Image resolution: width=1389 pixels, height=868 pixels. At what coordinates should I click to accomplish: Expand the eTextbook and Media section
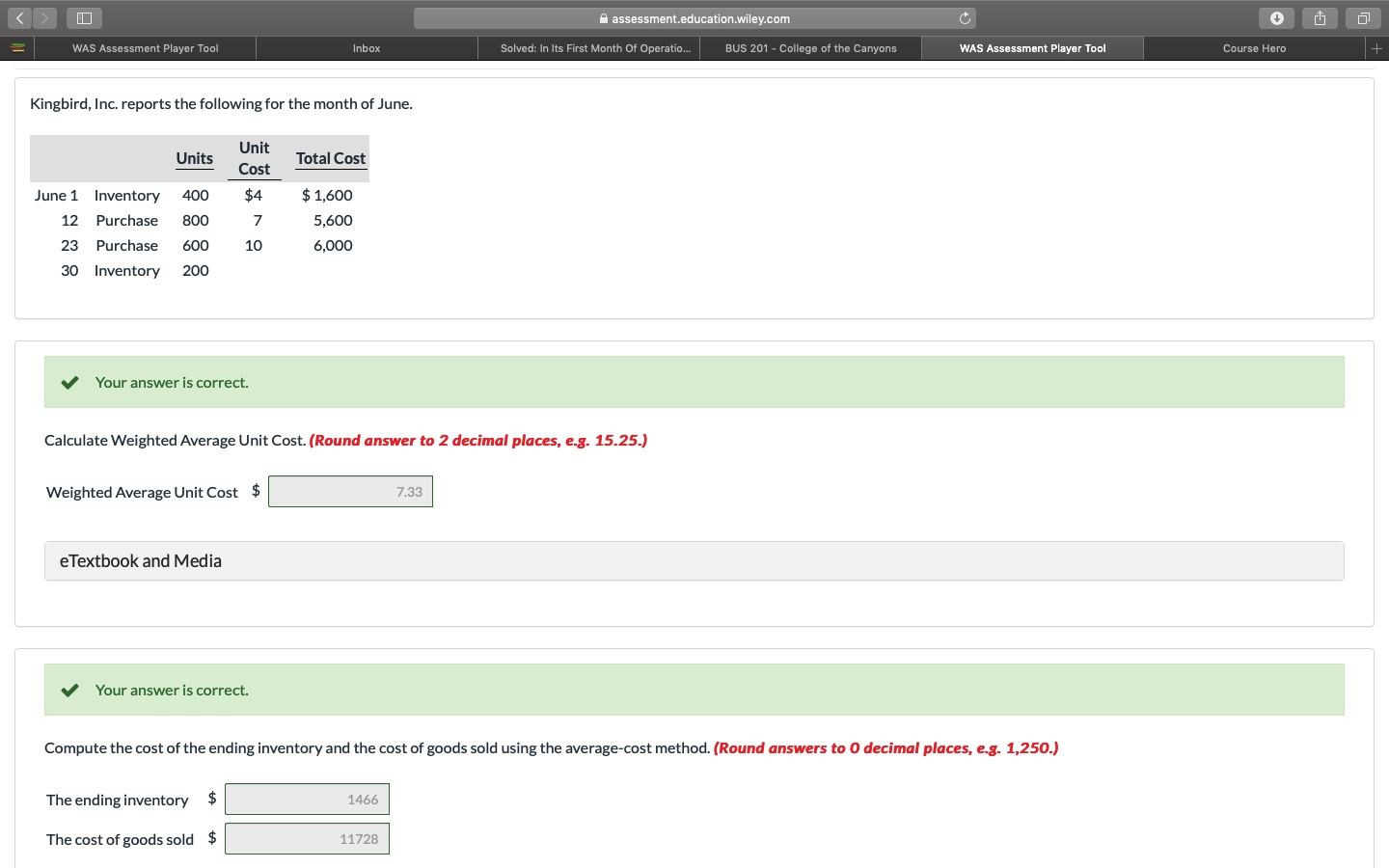(x=141, y=560)
